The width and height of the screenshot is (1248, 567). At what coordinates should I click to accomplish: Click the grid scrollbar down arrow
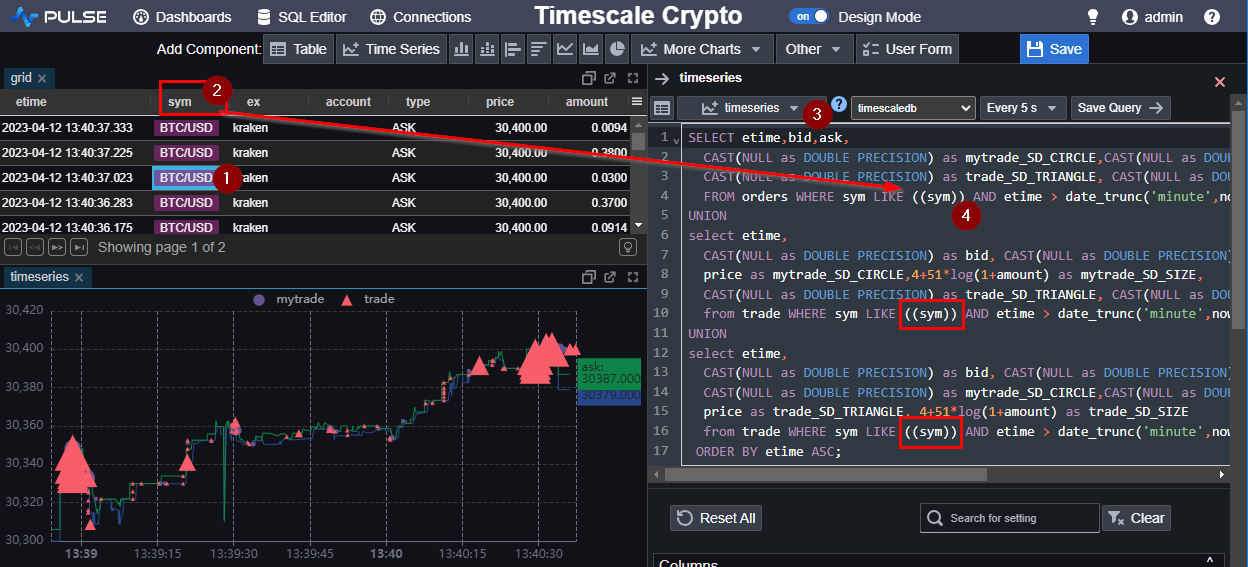638,225
